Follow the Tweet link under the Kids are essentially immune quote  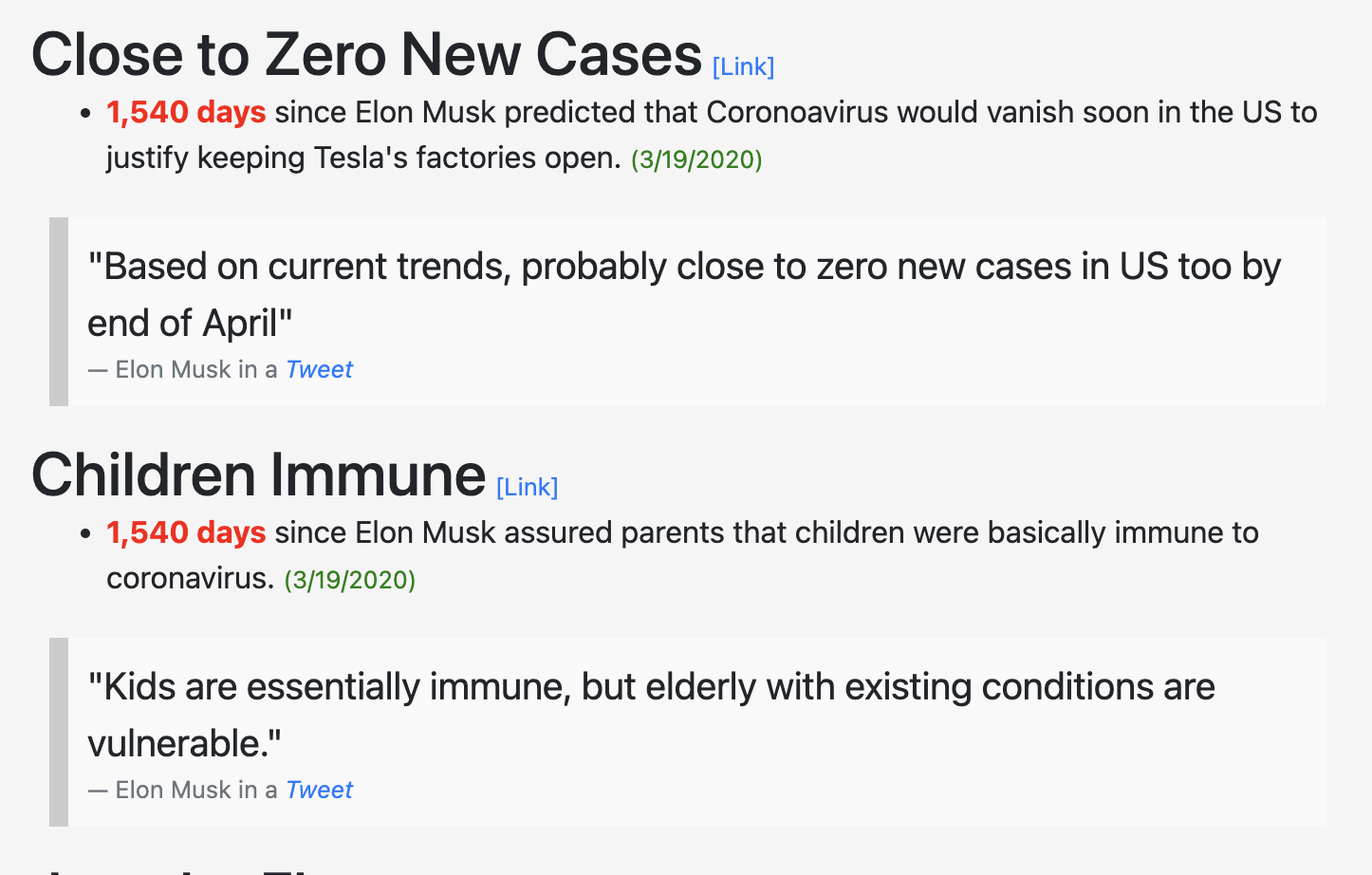[319, 790]
